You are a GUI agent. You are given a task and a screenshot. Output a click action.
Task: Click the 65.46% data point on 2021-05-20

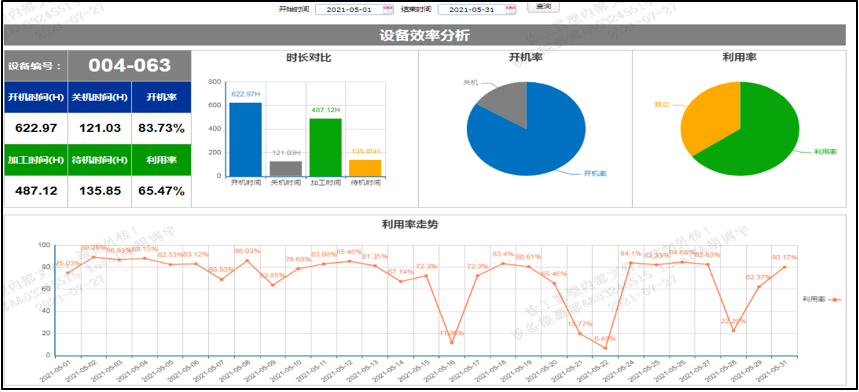click(554, 283)
